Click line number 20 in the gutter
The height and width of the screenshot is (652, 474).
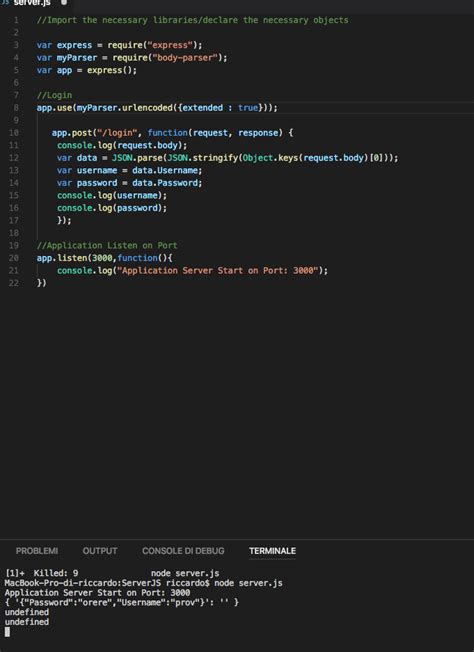(14, 258)
